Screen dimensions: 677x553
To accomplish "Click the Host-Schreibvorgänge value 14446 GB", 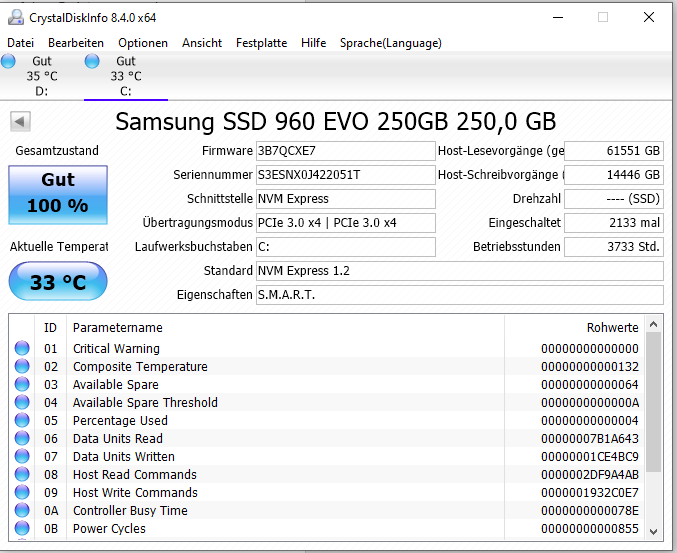I will (x=614, y=175).
